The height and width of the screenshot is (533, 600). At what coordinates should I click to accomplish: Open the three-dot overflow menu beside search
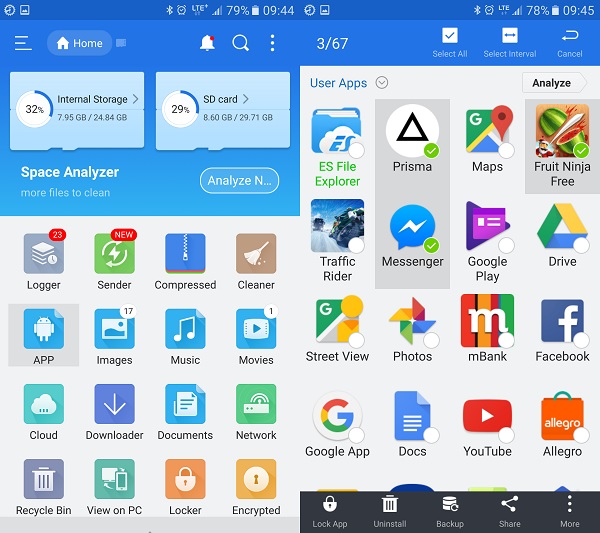(272, 43)
